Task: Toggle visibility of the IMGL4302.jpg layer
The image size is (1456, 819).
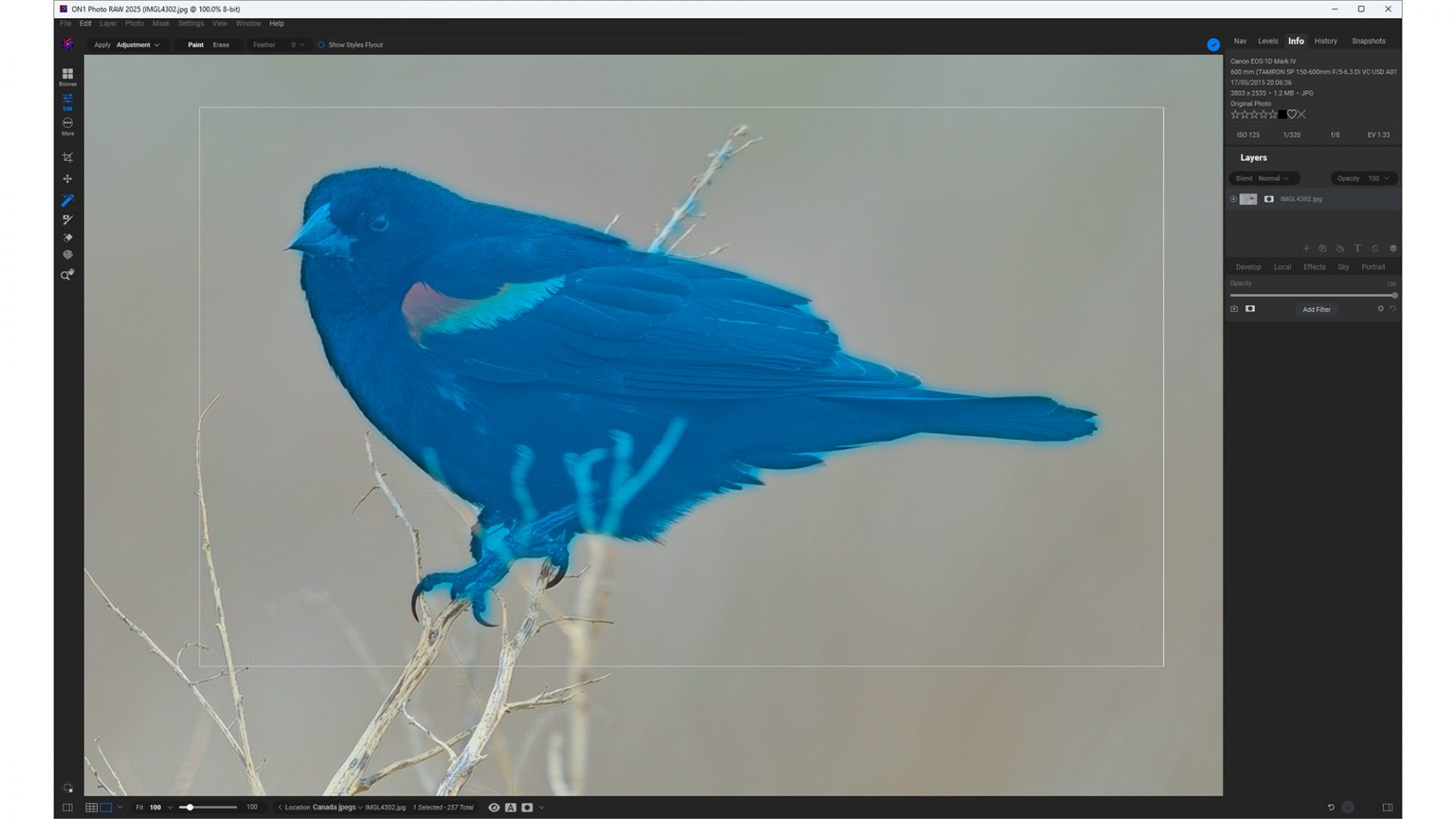Action: click(1234, 199)
